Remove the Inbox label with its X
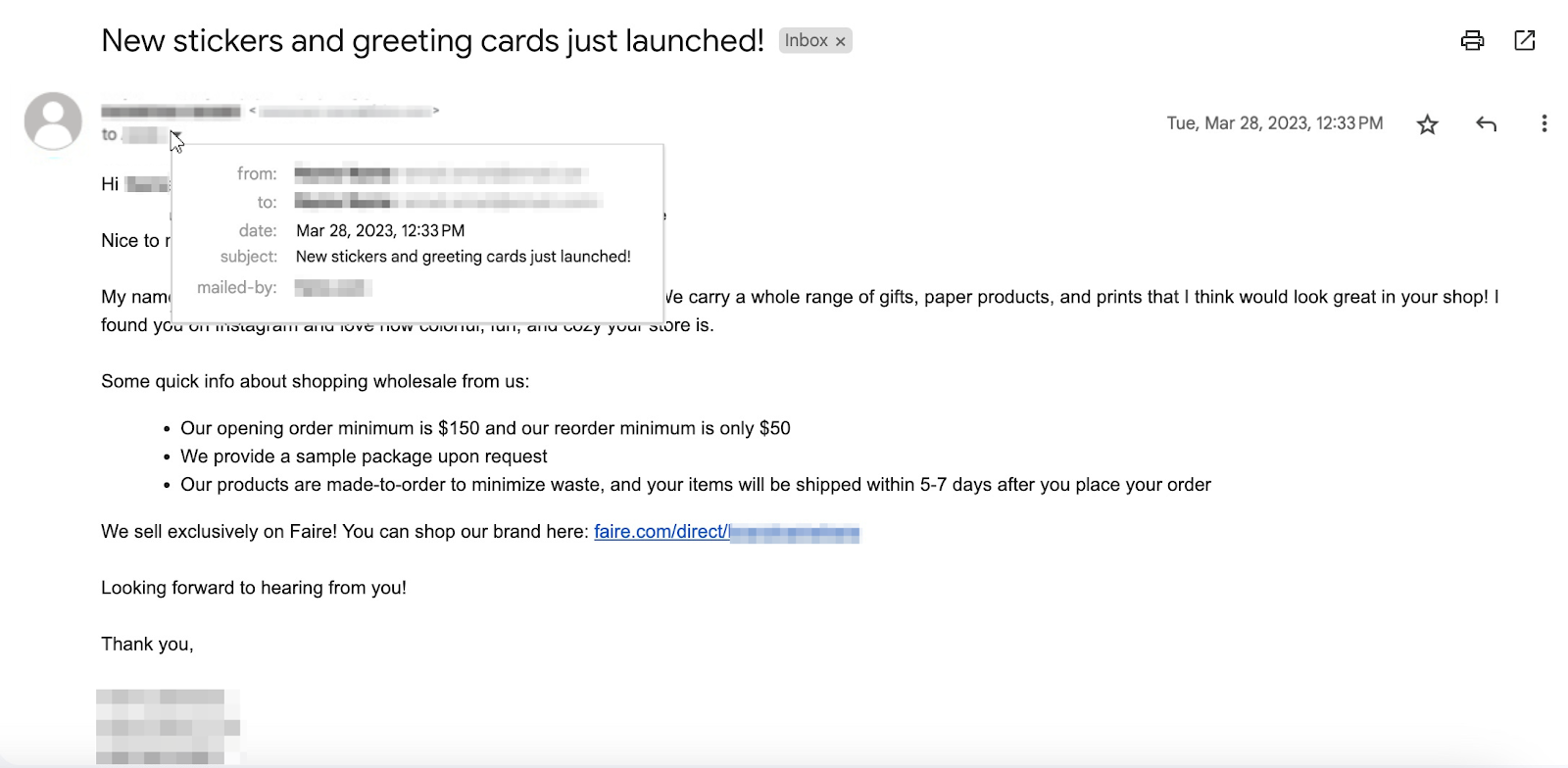 point(840,41)
